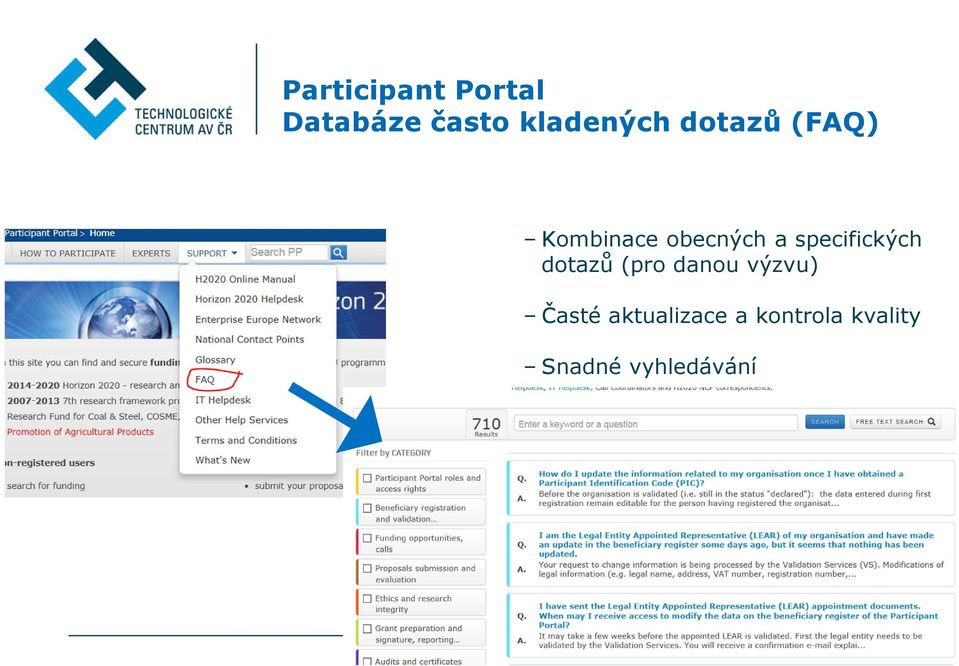Select H2020 Online Manual from Support menu
The width and height of the screenshot is (959, 666).
click(245, 279)
